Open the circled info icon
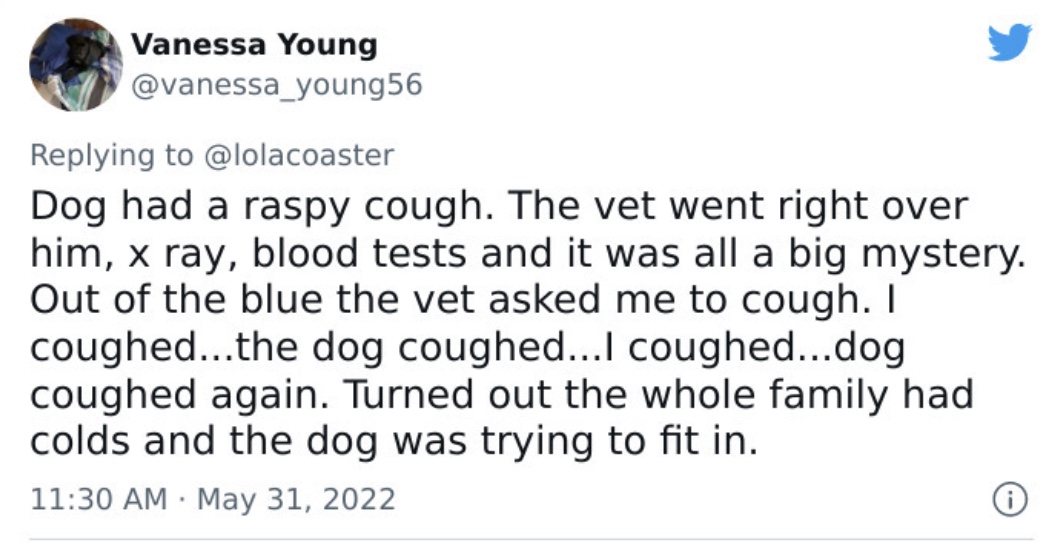1054x548 pixels. [x=1010, y=500]
